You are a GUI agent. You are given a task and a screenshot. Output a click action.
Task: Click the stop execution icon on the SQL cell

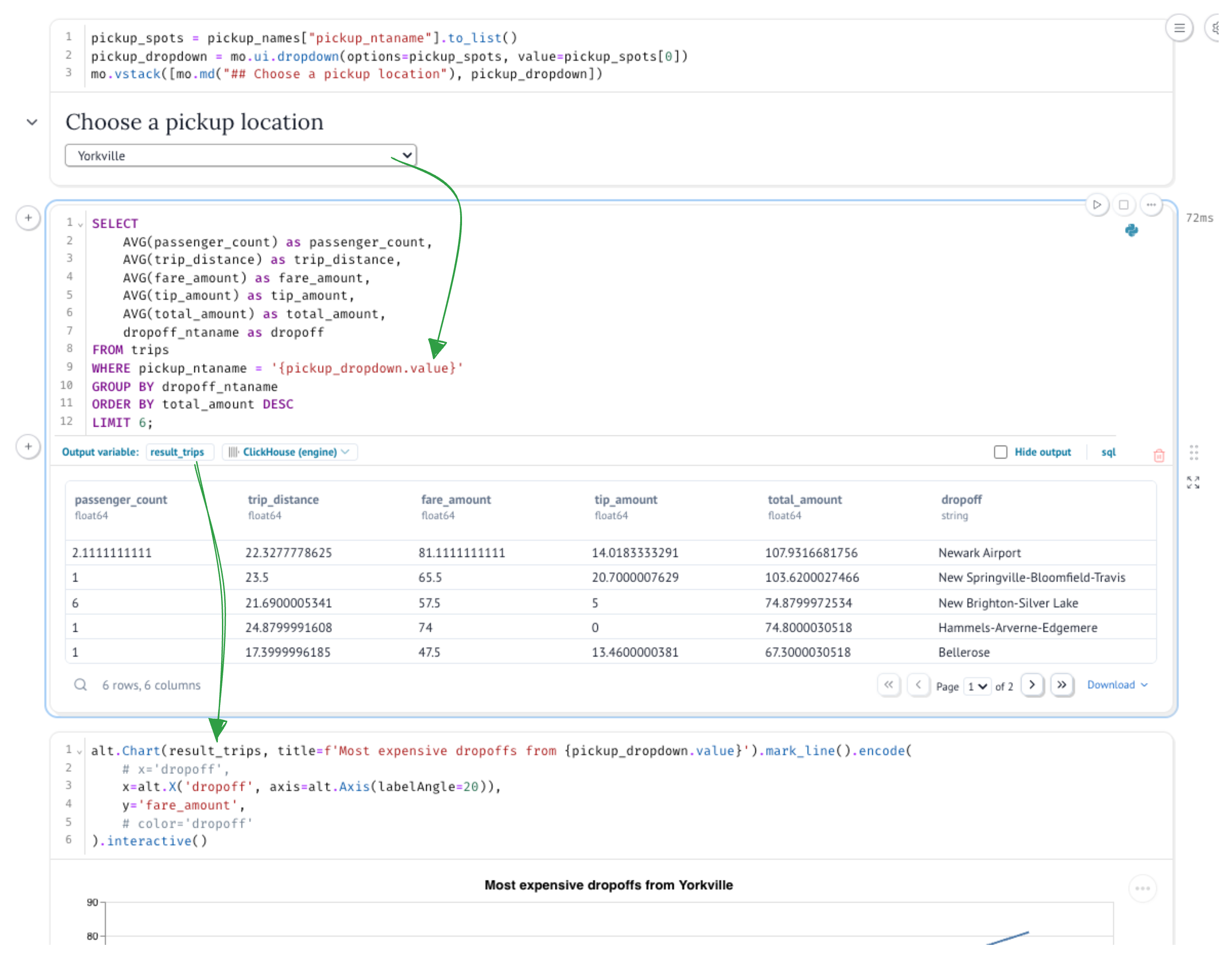pyautogui.click(x=1124, y=205)
